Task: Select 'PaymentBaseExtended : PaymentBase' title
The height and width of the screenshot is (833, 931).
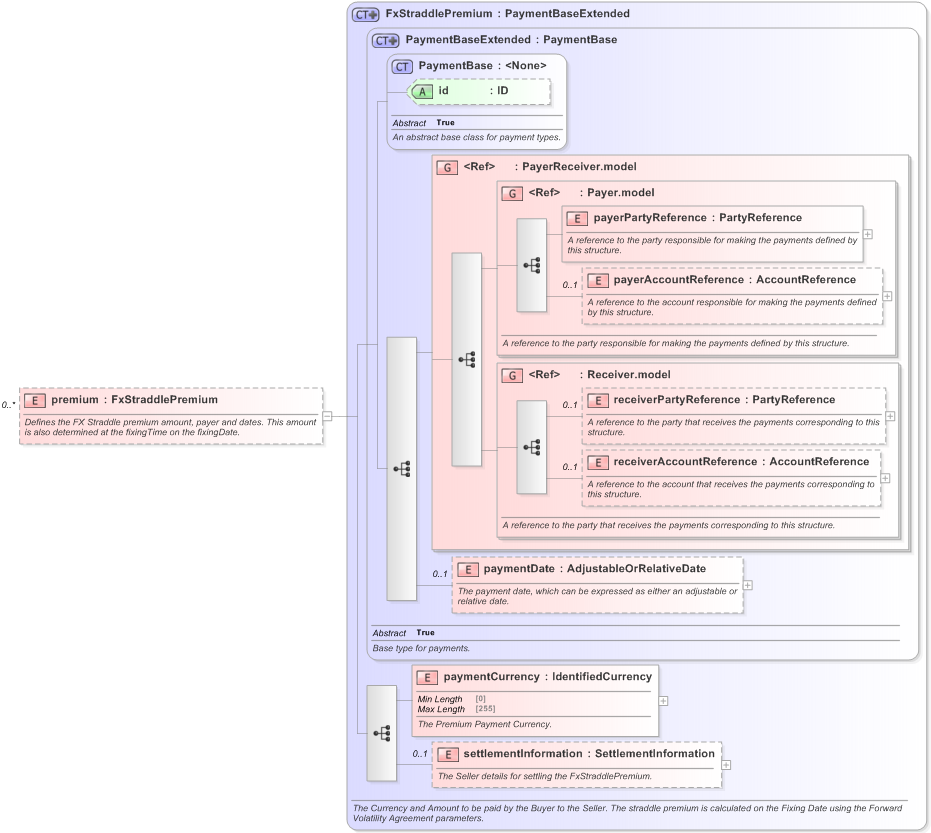Action: coord(511,40)
